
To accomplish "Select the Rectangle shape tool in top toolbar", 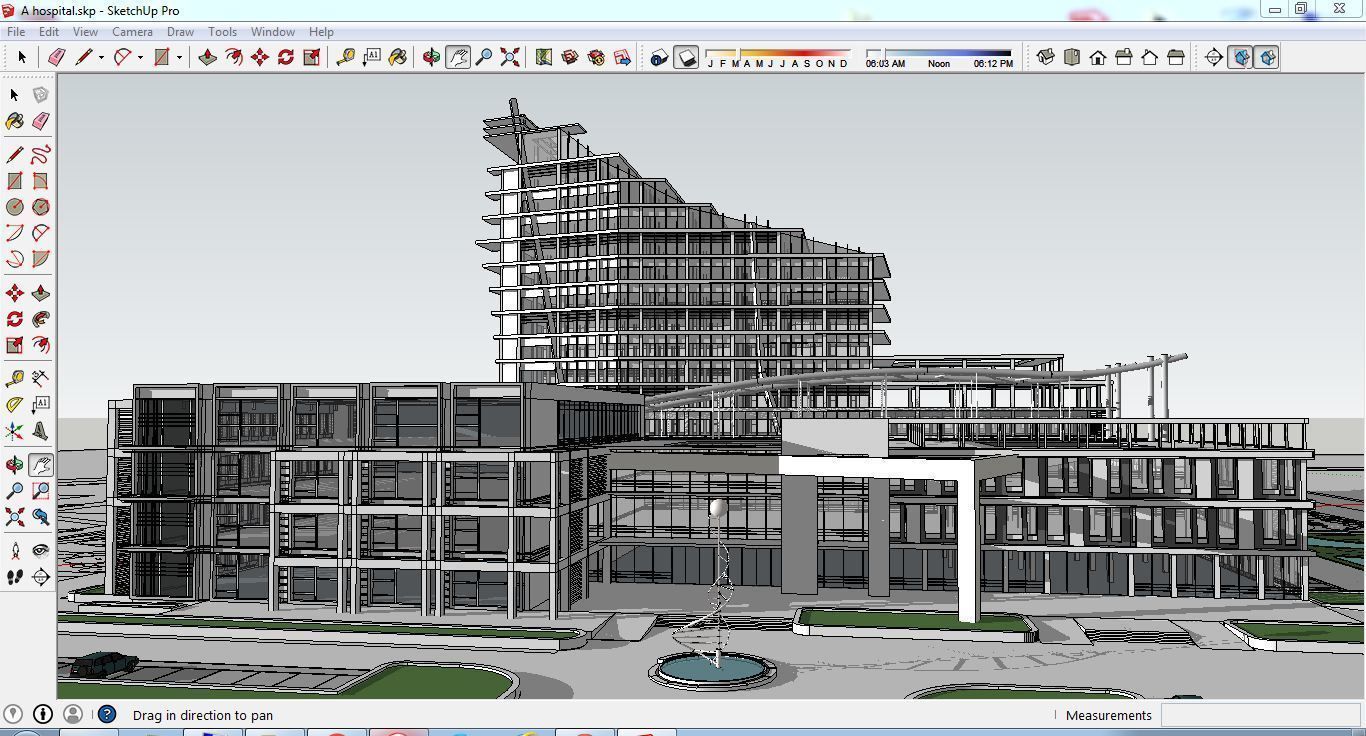I will tap(161, 58).
